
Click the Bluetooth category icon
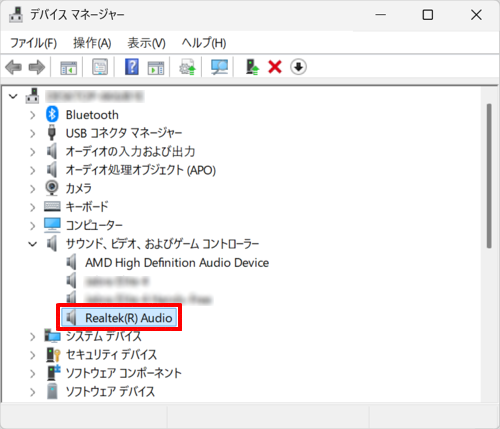[52, 114]
